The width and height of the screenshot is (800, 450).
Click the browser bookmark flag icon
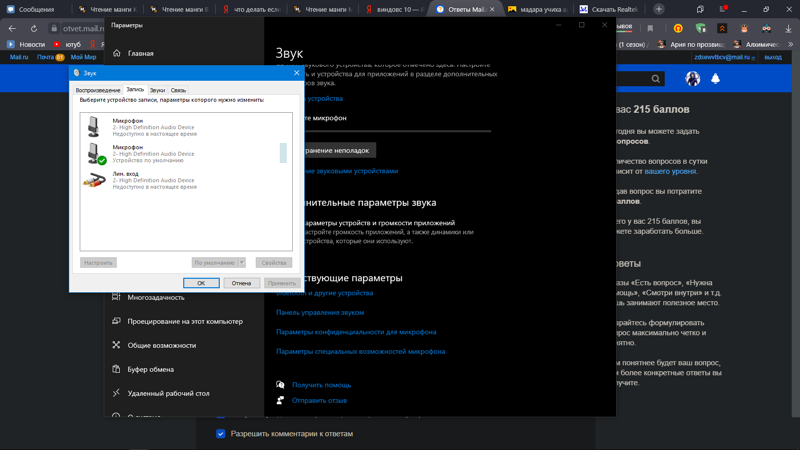(650, 29)
